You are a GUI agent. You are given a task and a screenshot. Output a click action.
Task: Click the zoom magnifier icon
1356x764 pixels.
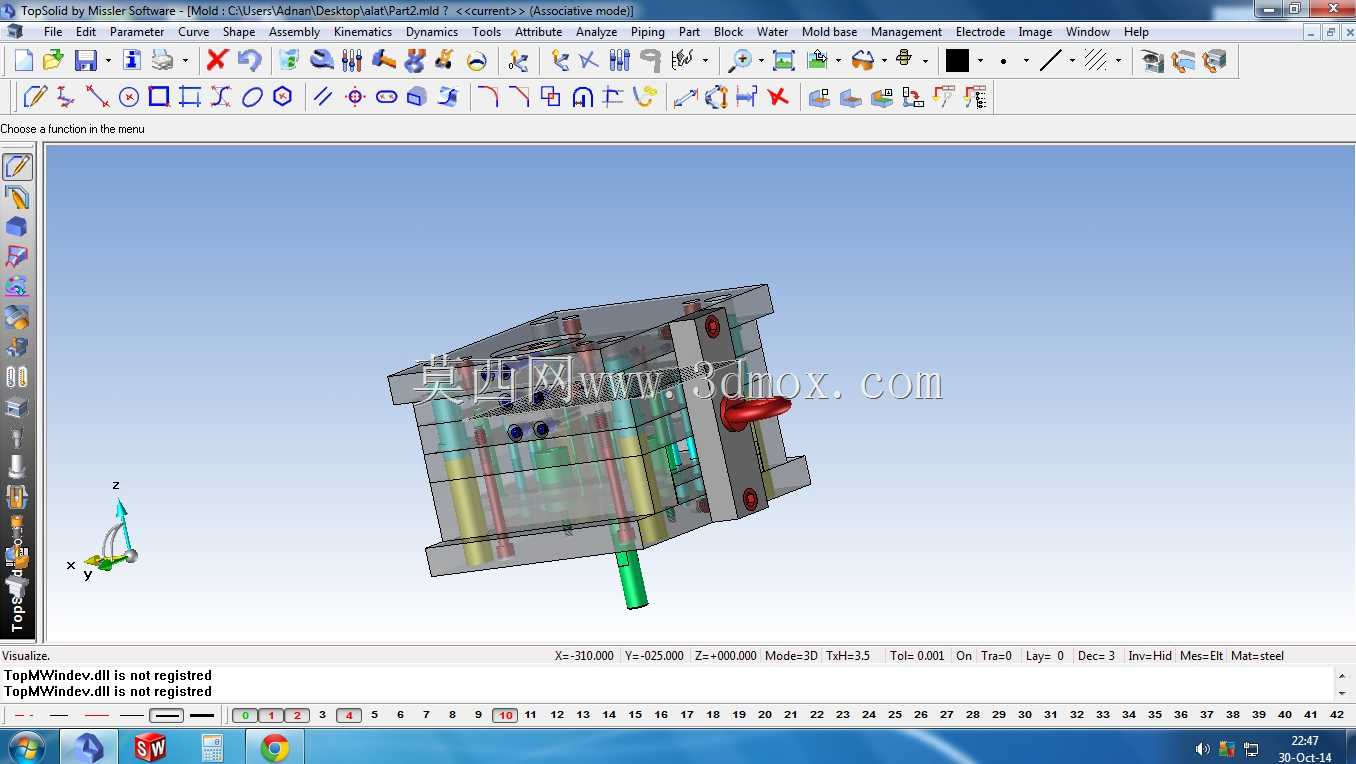click(x=739, y=60)
